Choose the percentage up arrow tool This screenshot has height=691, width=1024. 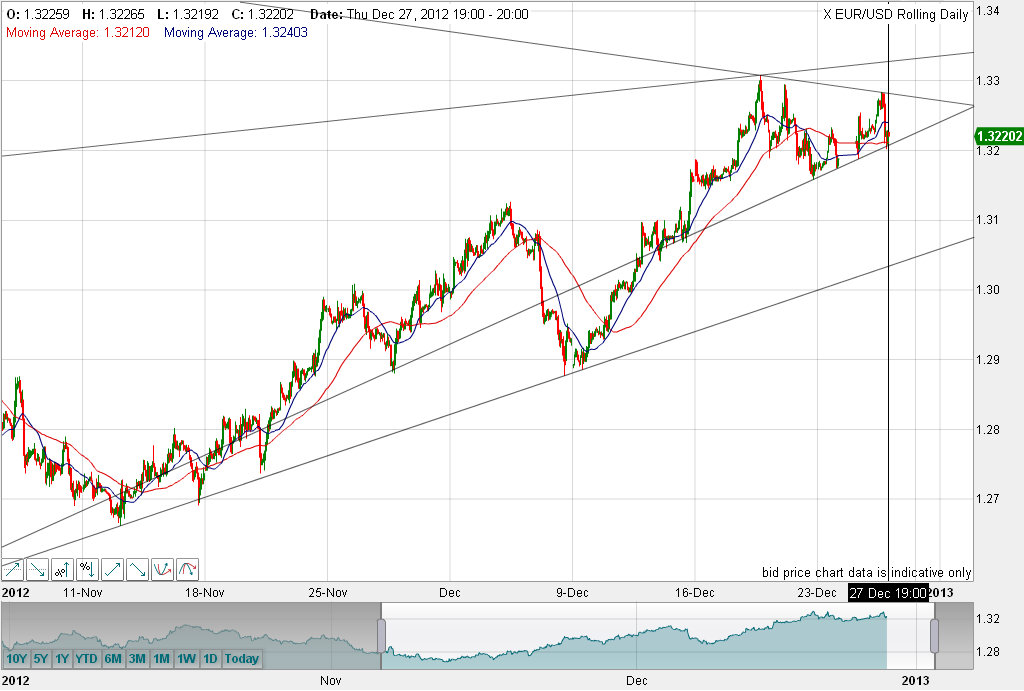63,570
